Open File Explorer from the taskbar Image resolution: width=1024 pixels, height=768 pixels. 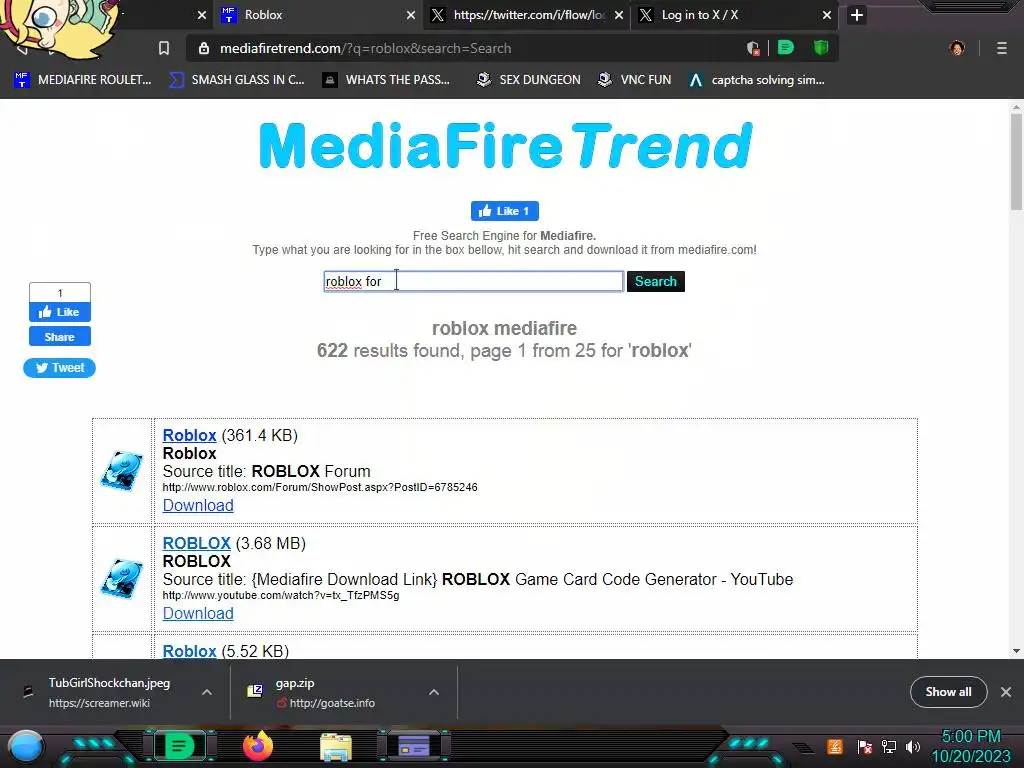point(336,747)
